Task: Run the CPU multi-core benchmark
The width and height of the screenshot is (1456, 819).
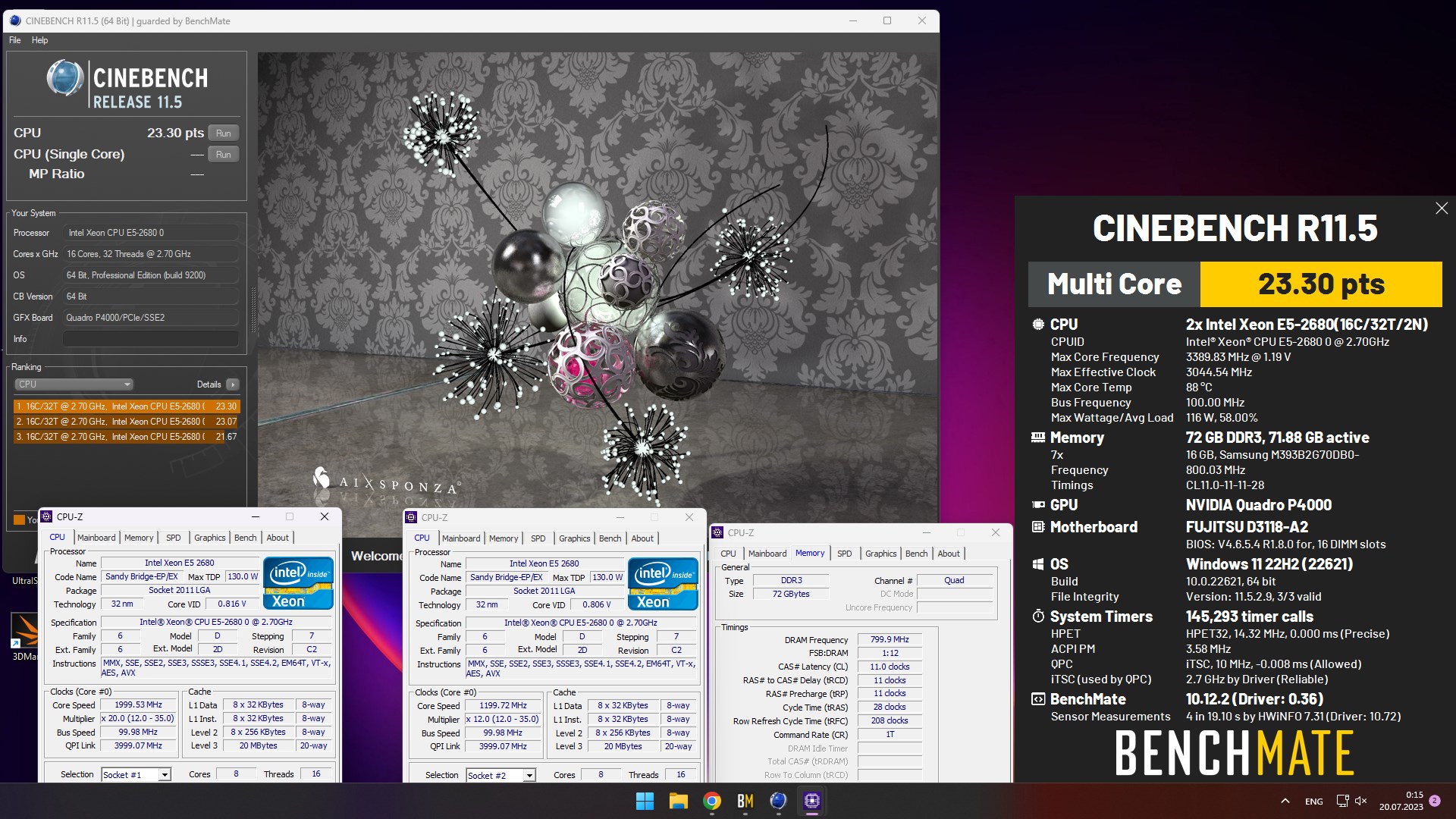Action: pyautogui.click(x=223, y=133)
